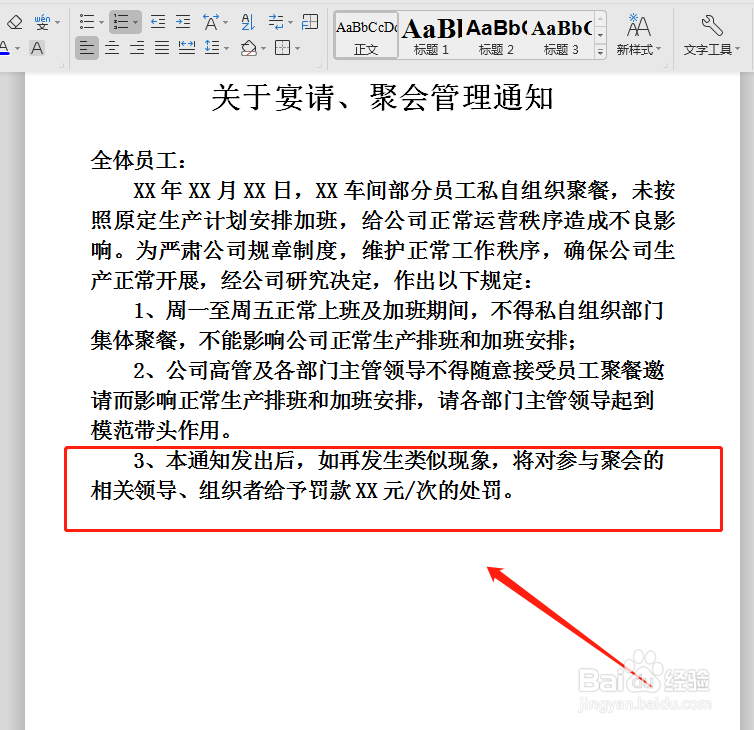
Task: Open the phonetic guide dropdown arrow
Action: click(58, 23)
